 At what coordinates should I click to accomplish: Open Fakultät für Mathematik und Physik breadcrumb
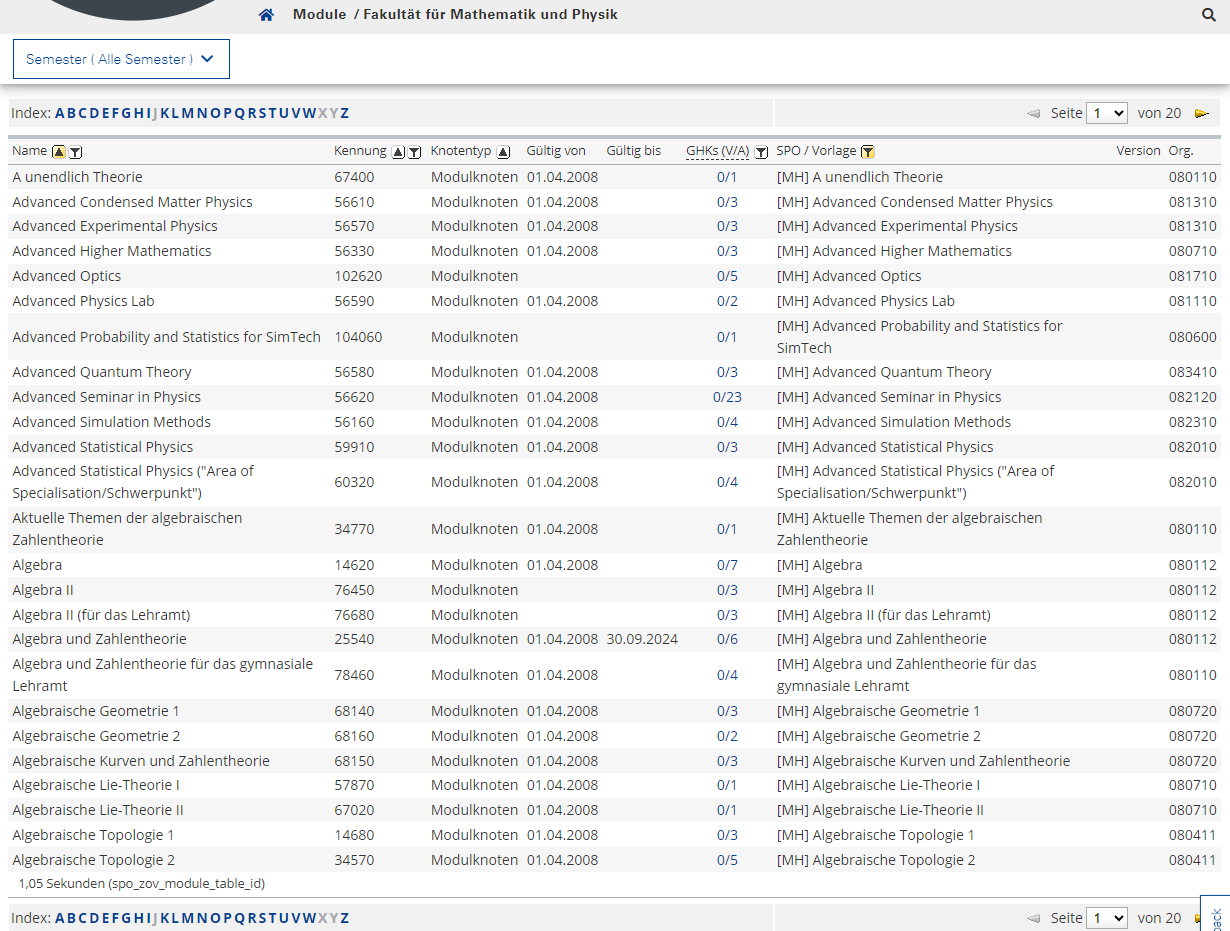pos(491,14)
